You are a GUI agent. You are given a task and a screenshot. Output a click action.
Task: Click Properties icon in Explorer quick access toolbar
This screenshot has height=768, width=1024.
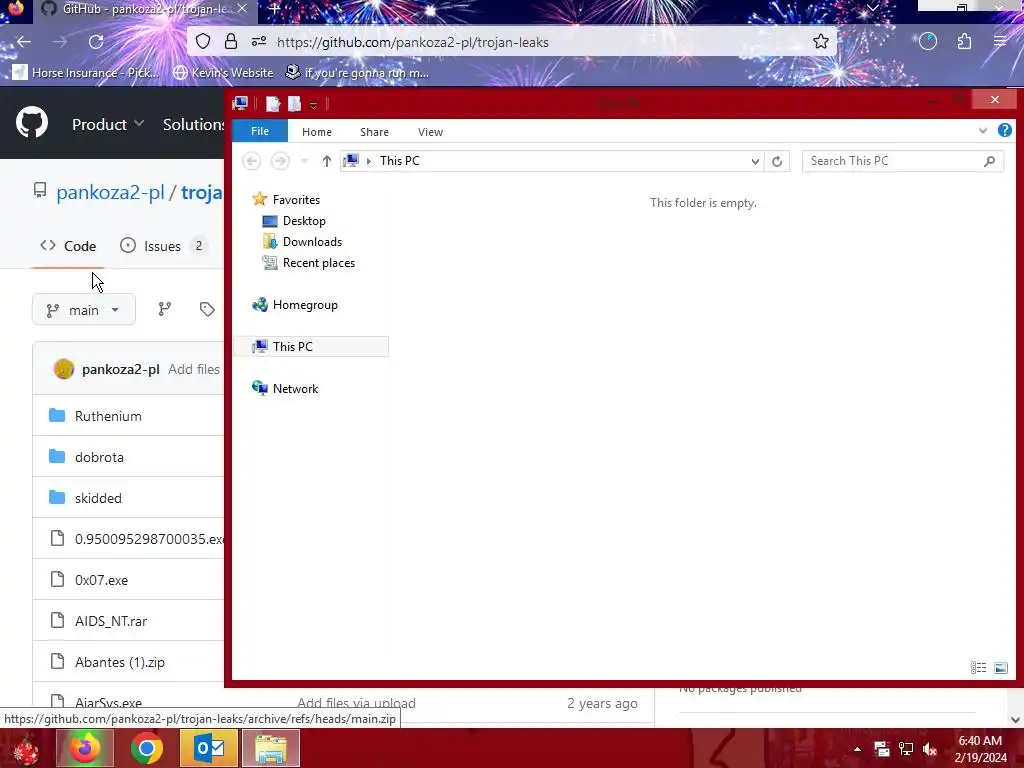point(273,103)
